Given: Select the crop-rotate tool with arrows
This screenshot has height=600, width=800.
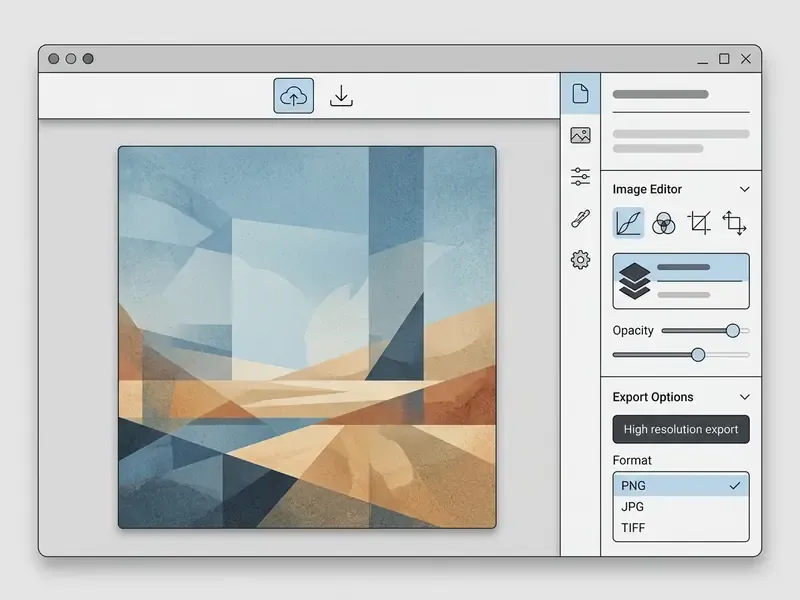Looking at the screenshot, I should (734, 223).
